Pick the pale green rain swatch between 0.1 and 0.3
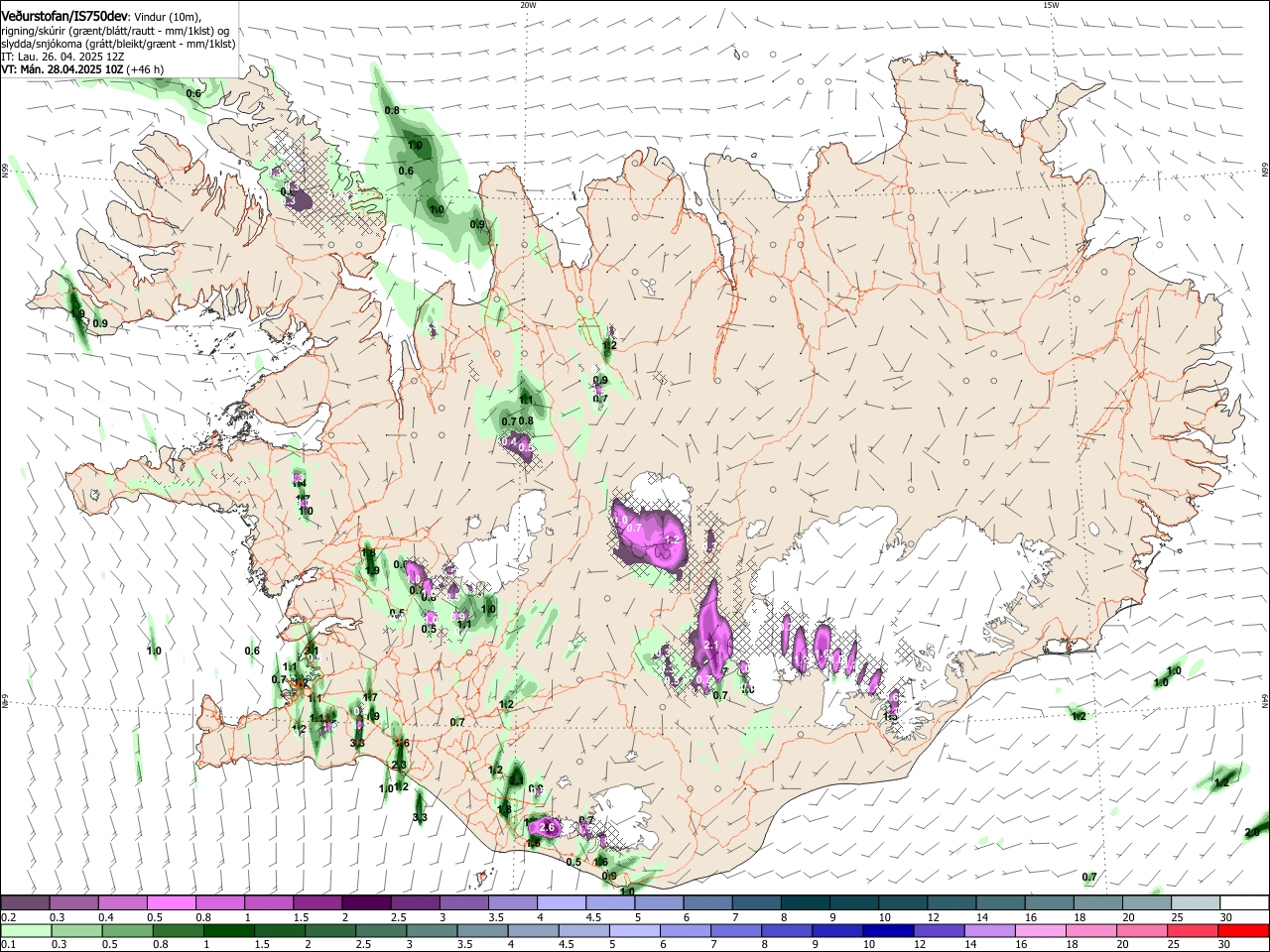This screenshot has height=952, width=1270. click(26, 930)
